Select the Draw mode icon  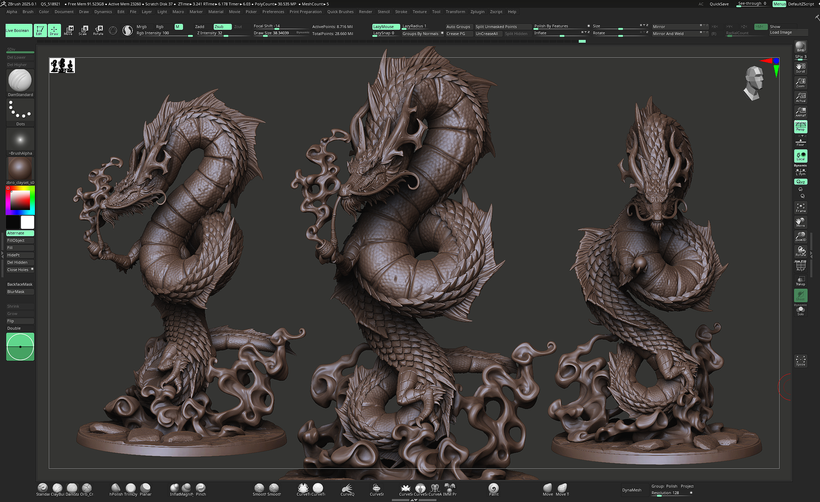[x=54, y=30]
